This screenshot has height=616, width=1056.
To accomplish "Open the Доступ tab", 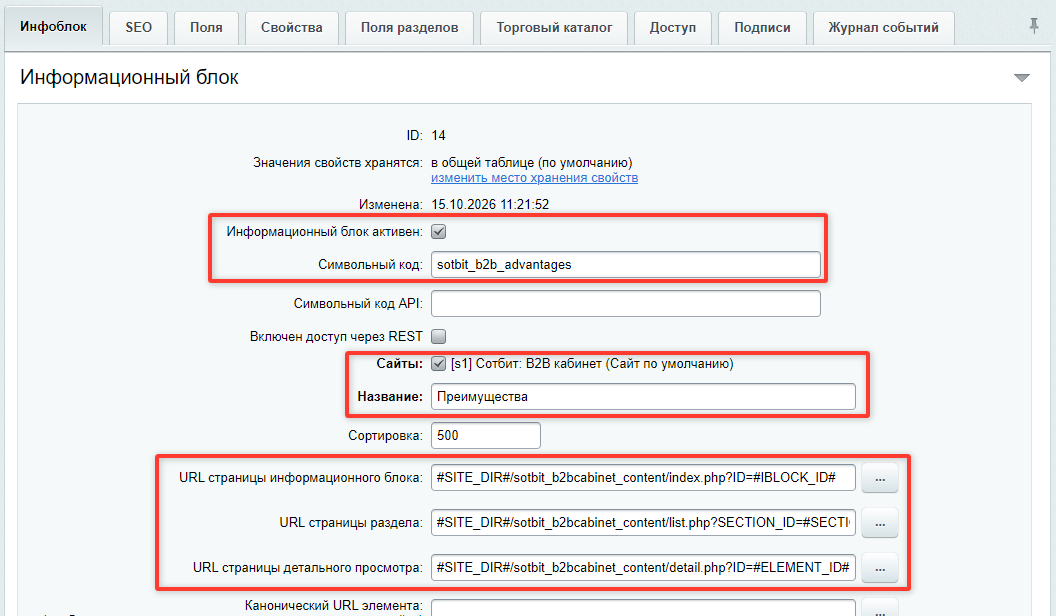I will pos(673,28).
